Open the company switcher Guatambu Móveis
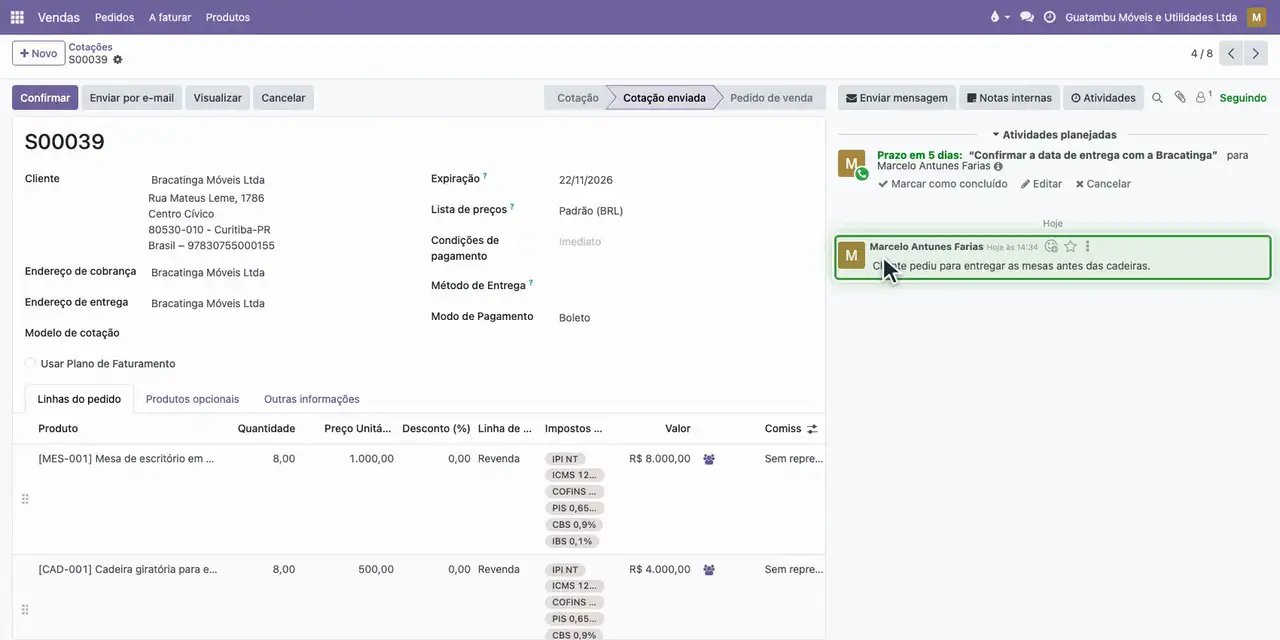The width and height of the screenshot is (1280, 640). [x=1151, y=17]
